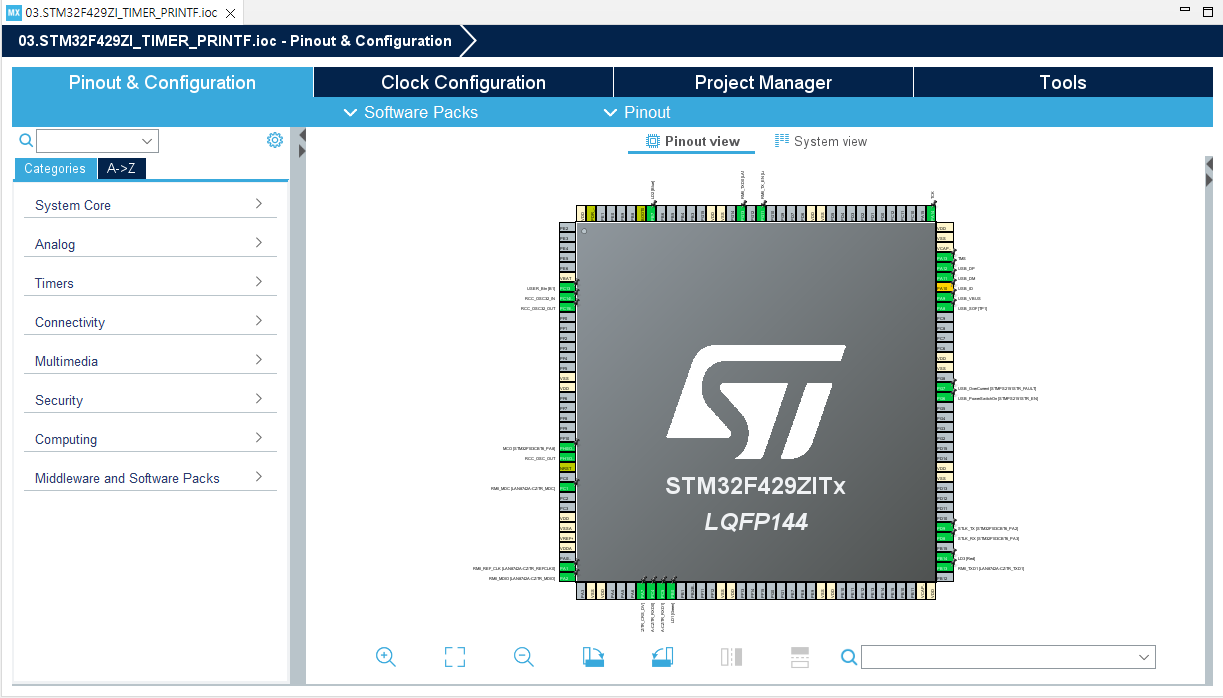Viewport: 1223px width, 698px height.
Task: Click the search magnifier in the left panel
Action: point(24,140)
